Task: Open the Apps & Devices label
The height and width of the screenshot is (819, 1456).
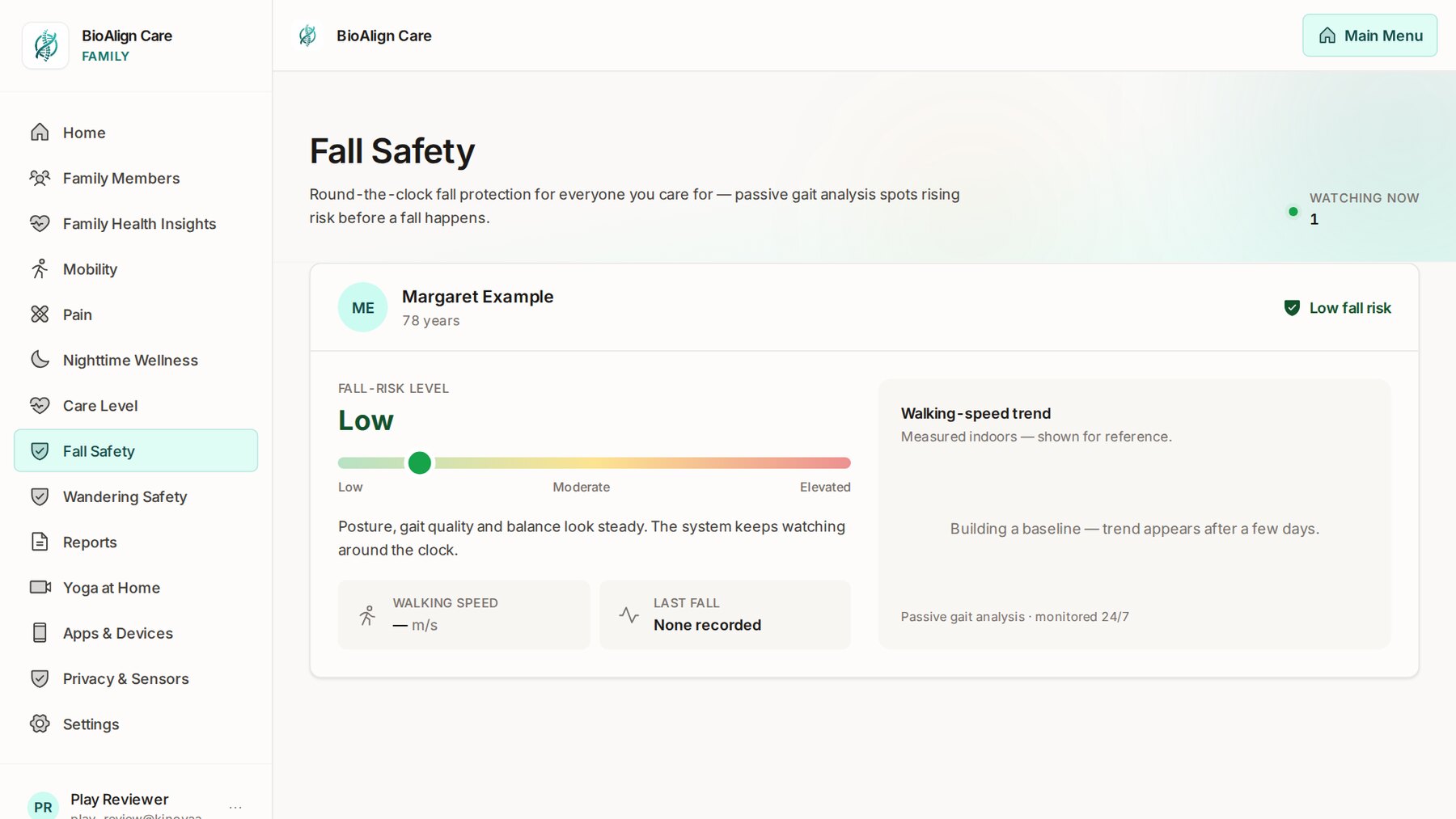Action: 118,633
